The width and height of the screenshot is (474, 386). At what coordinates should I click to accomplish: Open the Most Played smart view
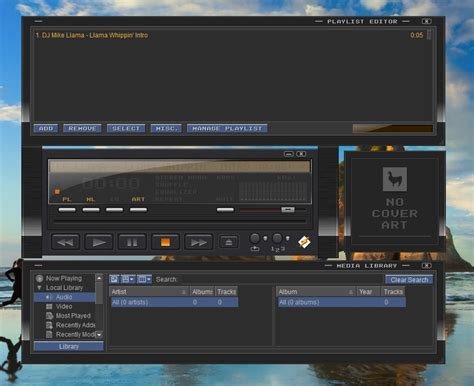click(73, 316)
